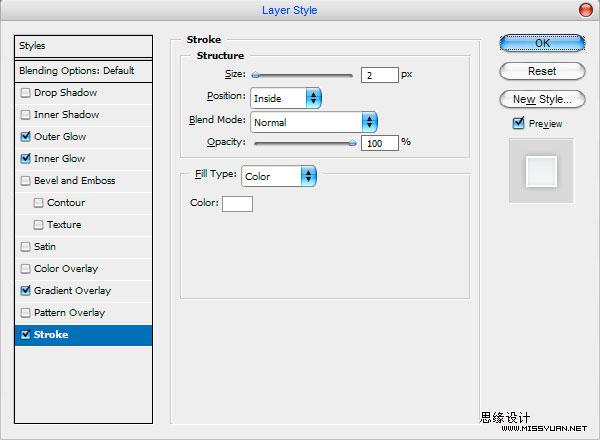Uncheck the Inner Glow checkbox

25,159
